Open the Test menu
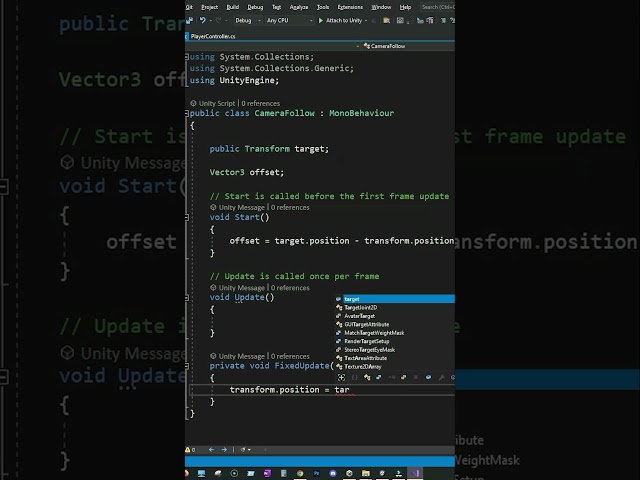The width and height of the screenshot is (640, 480). 276,7
